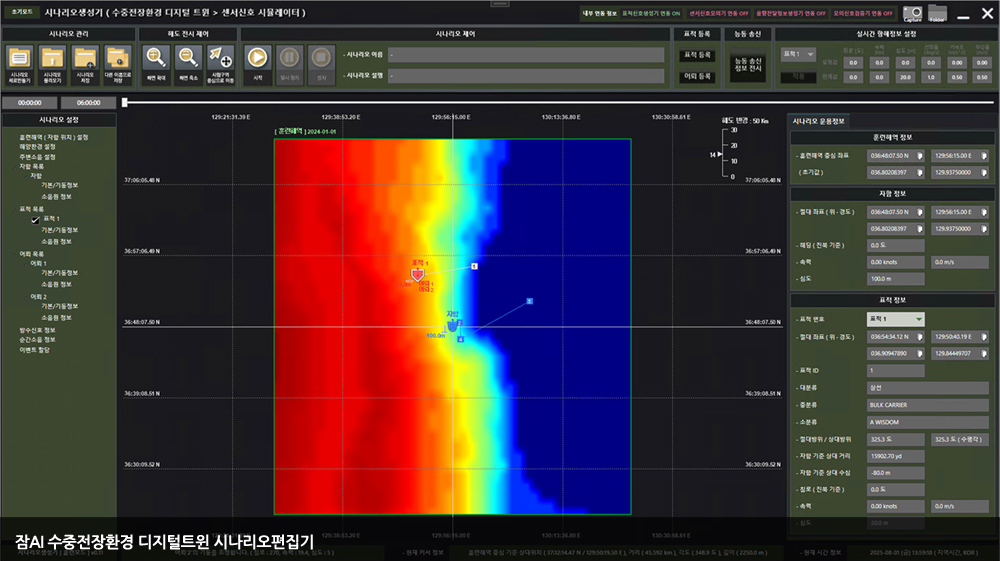The width and height of the screenshot is (1000, 561).
Task: Click the blue 자함 submarine marker on map
Action: (x=452, y=326)
